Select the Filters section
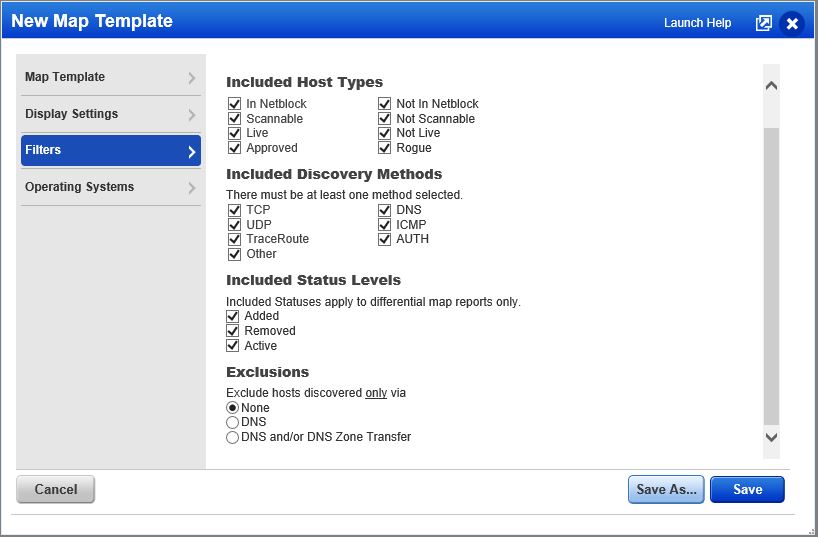This screenshot has width=818, height=537. coord(110,150)
